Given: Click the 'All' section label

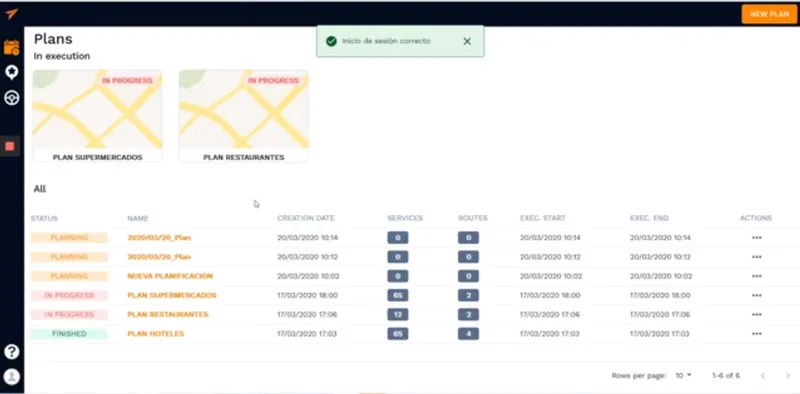Looking at the screenshot, I should click(x=40, y=189).
